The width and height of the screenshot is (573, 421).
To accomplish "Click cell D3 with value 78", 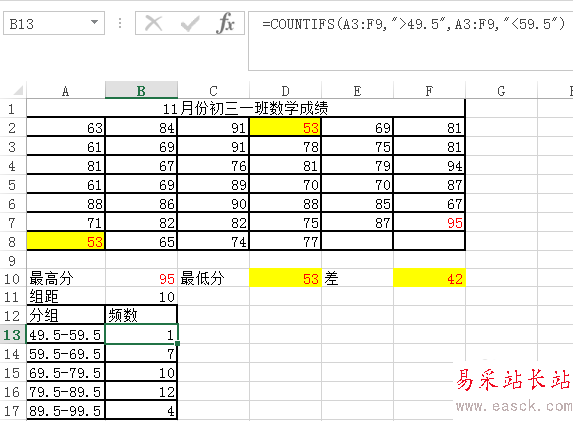I will click(285, 147).
